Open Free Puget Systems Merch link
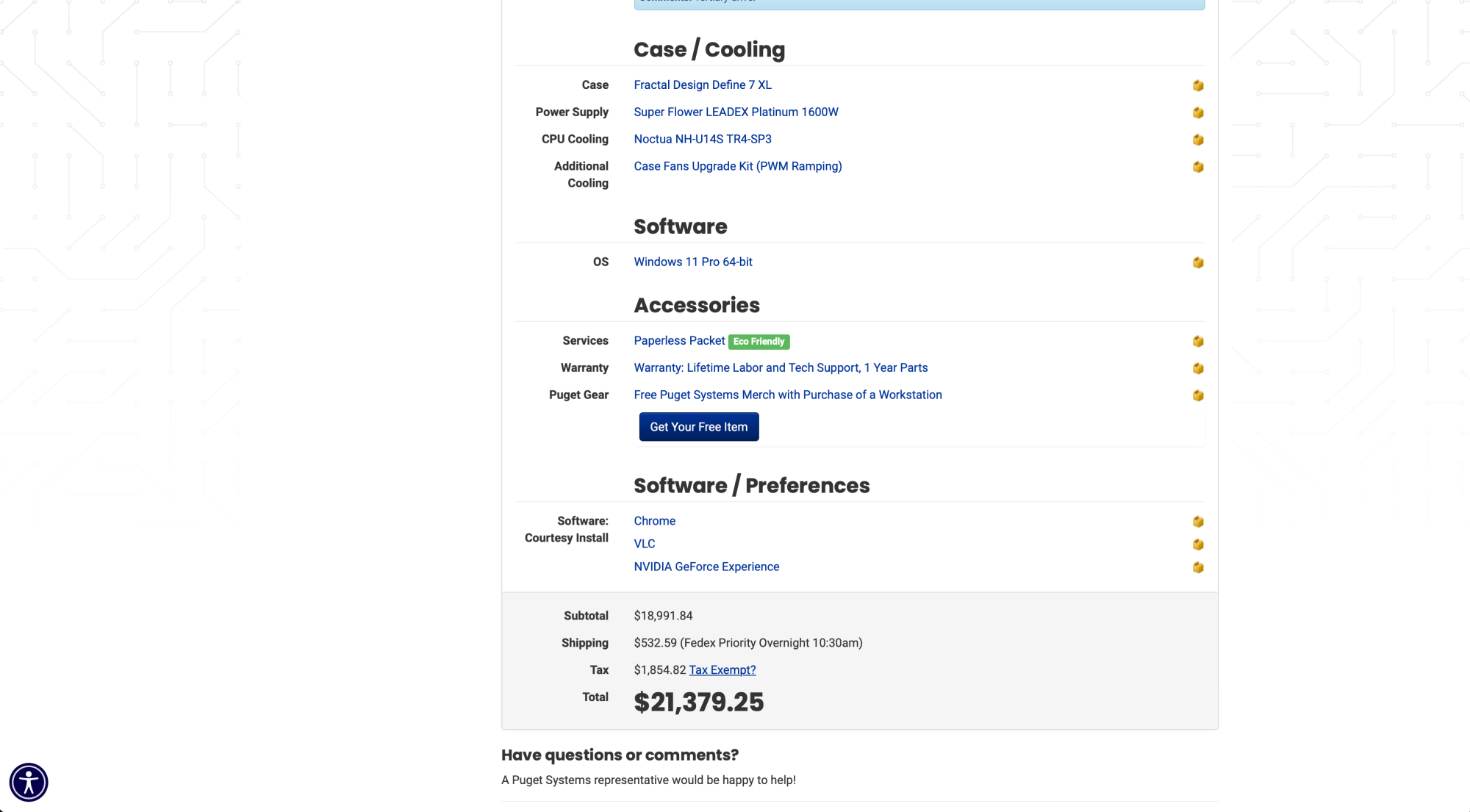The image size is (1470, 812). [787, 395]
